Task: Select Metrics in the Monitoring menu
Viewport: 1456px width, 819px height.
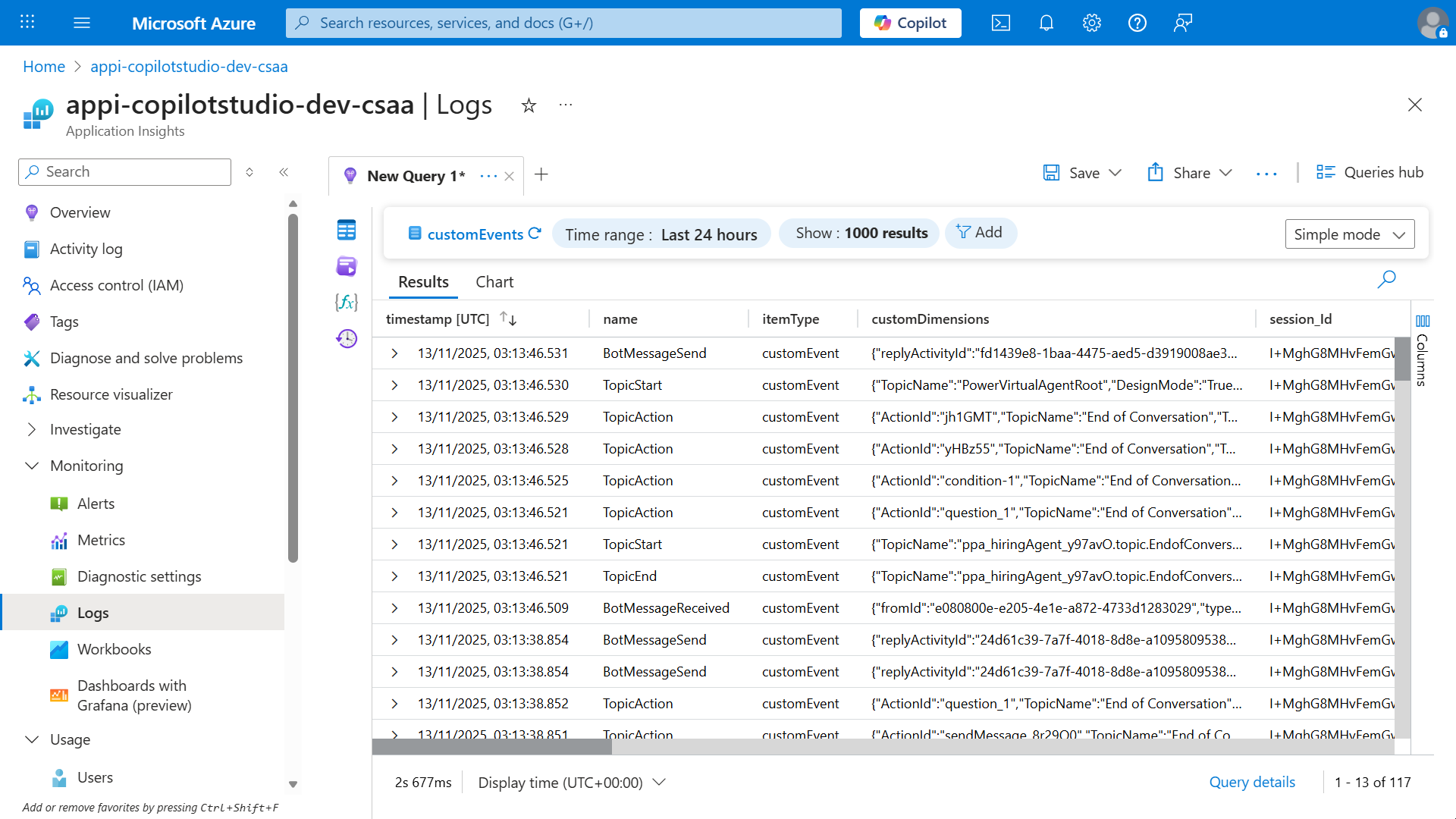Action: pos(101,540)
